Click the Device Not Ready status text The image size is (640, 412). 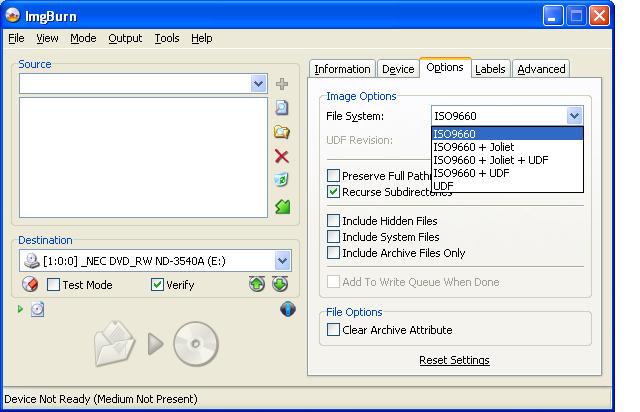101,399
